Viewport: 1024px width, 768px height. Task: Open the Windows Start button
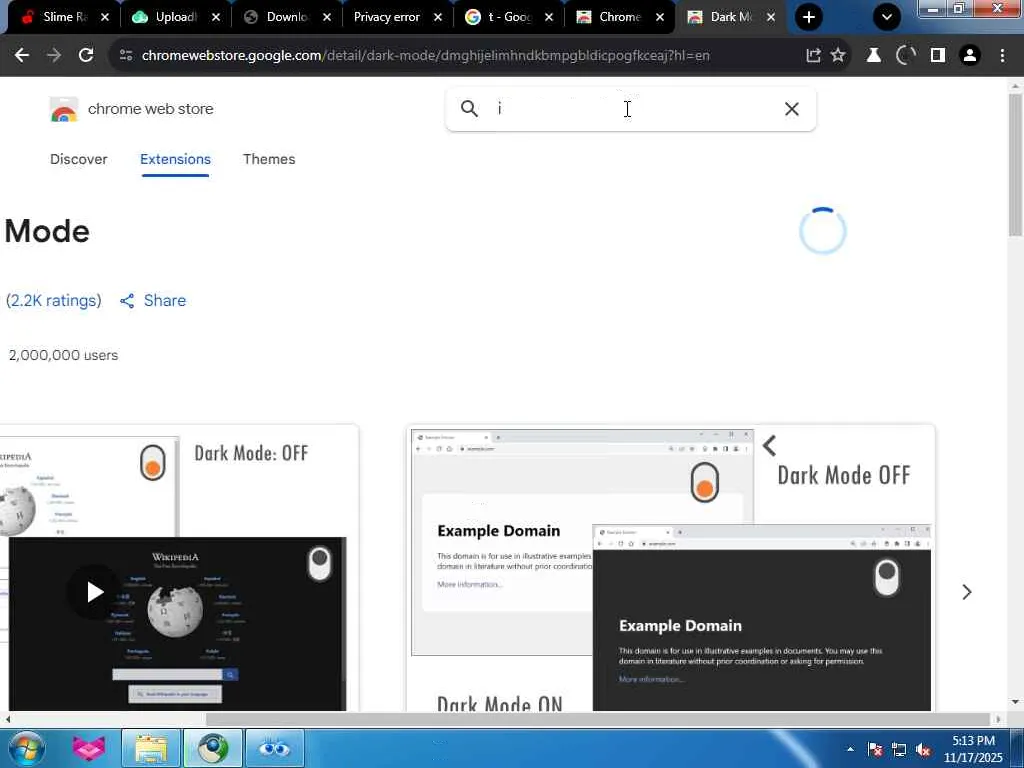click(25, 748)
